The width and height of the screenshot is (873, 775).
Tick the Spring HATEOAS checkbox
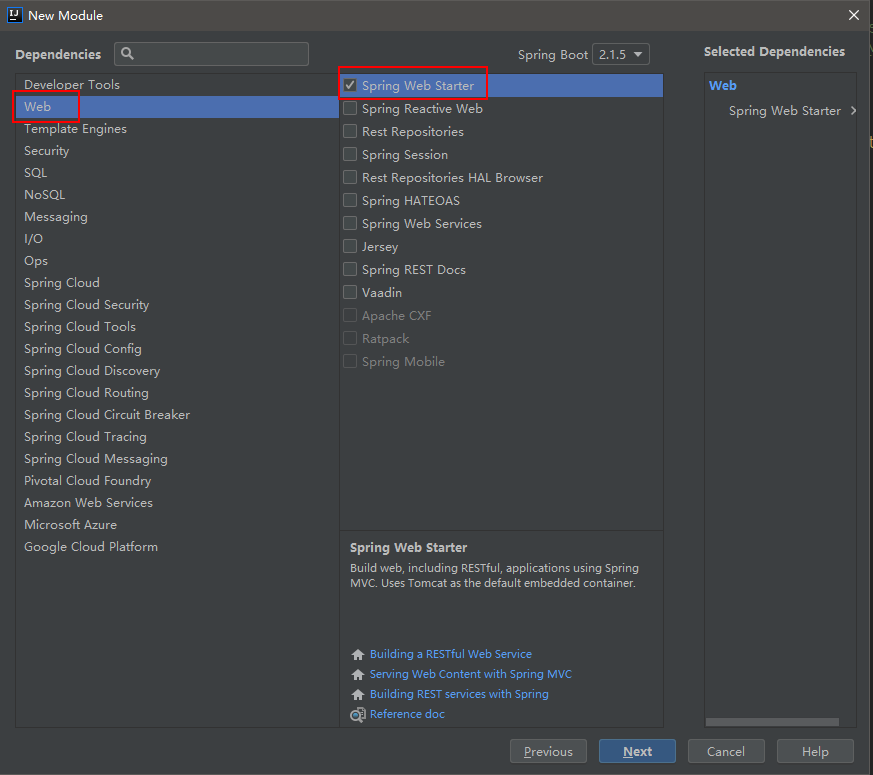350,201
